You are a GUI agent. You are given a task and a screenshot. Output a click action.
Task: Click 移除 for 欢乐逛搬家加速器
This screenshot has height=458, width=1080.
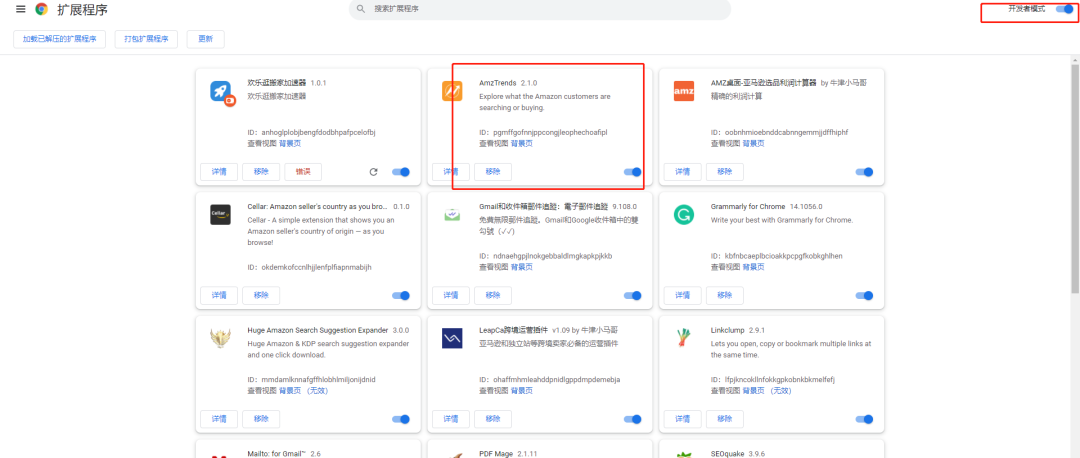261,172
